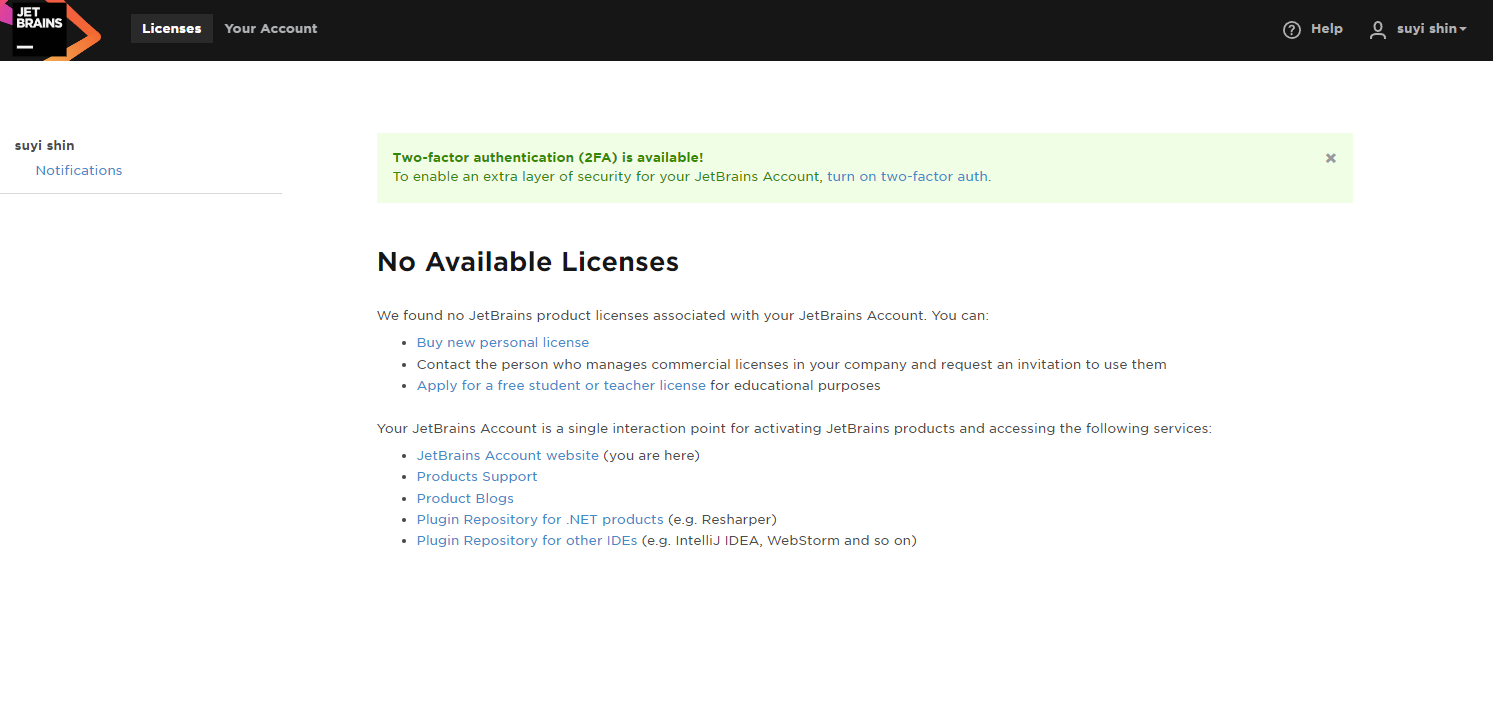This screenshot has height=719, width=1493.
Task: Click the No Available Licenses heading
Action: click(528, 262)
